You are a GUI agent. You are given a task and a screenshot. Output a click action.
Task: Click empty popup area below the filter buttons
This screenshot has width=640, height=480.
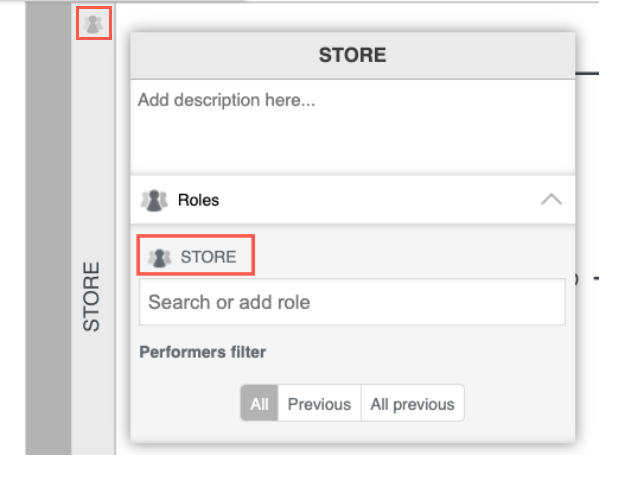(352, 432)
